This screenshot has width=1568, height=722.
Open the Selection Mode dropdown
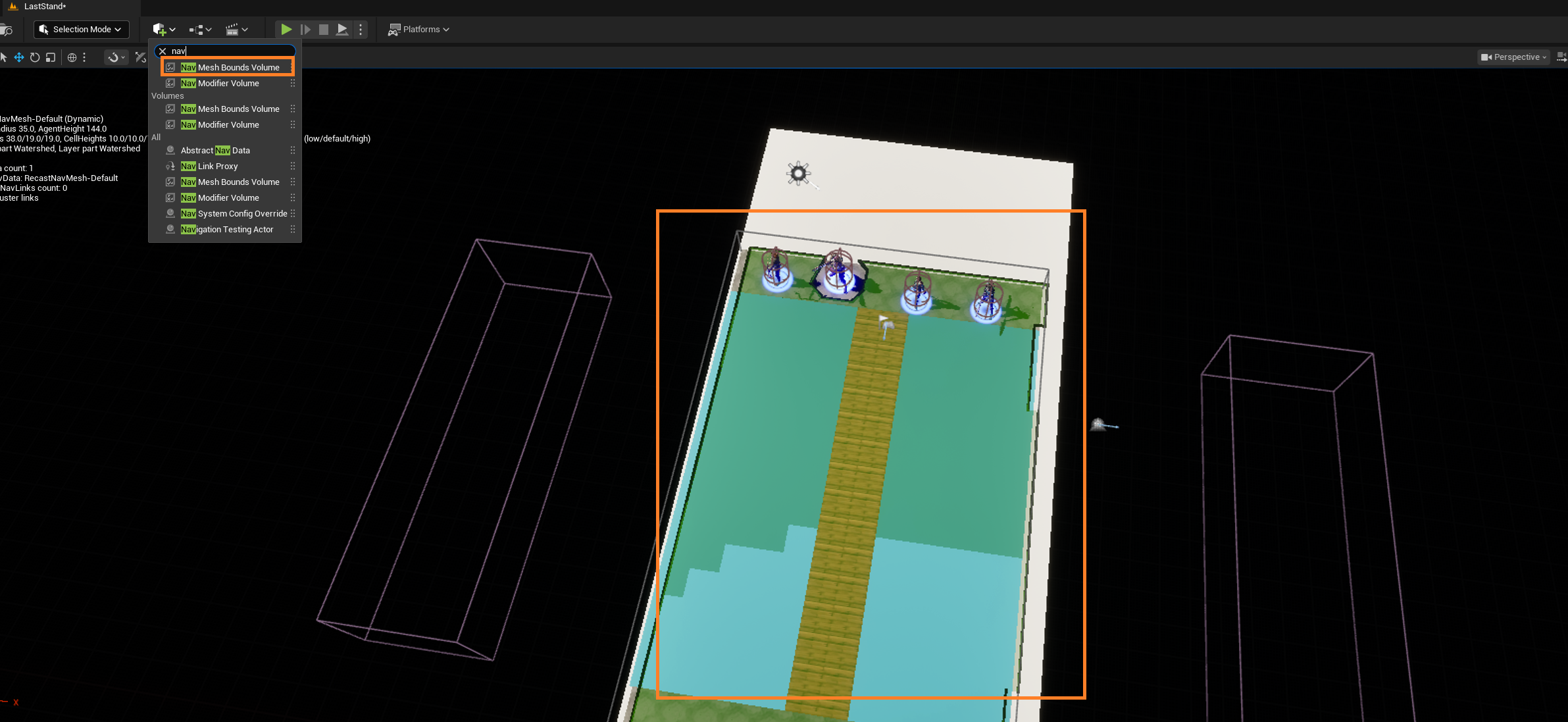coord(81,30)
